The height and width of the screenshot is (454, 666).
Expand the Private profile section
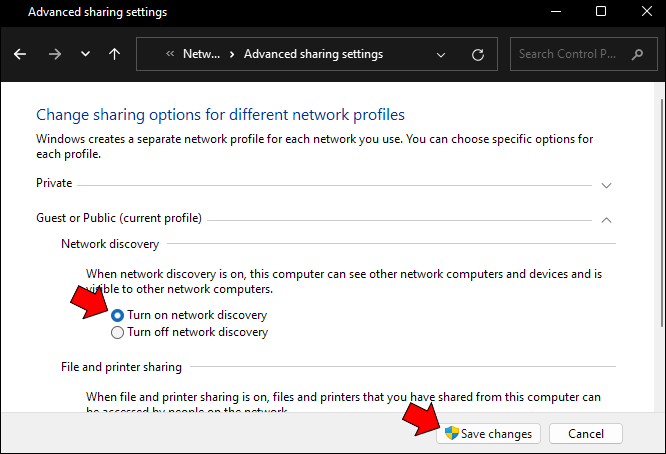point(606,185)
